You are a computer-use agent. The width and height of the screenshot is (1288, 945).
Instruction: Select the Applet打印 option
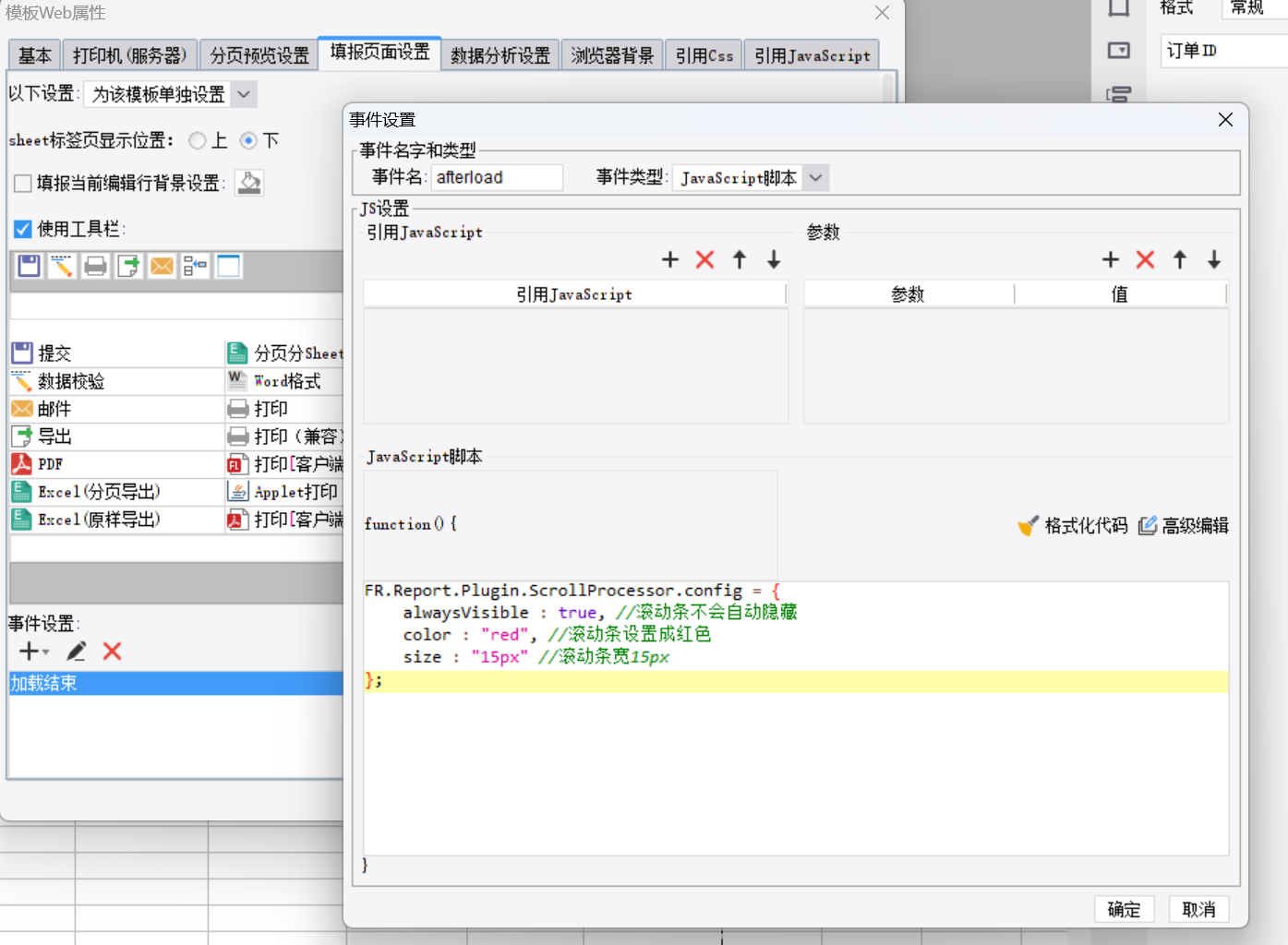pos(284,492)
